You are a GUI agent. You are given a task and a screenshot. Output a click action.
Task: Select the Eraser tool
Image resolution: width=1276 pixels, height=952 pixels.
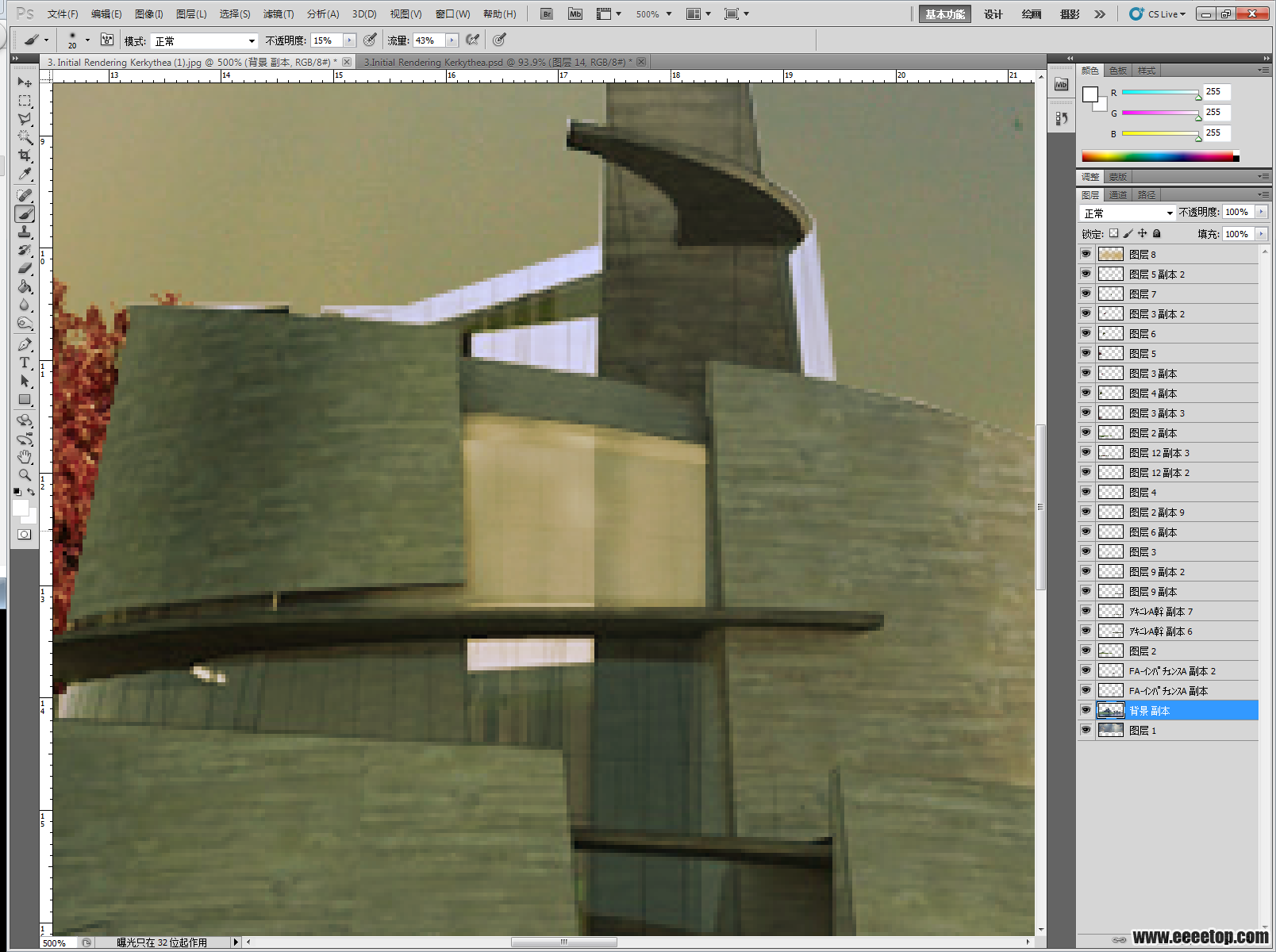tap(25, 268)
